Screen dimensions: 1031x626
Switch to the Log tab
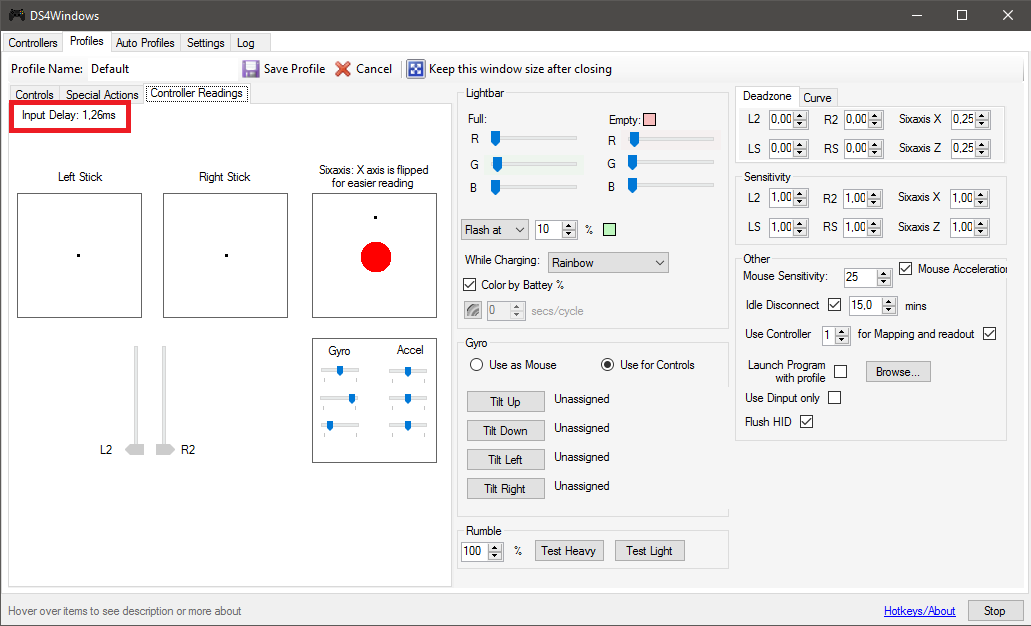pyautogui.click(x=246, y=43)
